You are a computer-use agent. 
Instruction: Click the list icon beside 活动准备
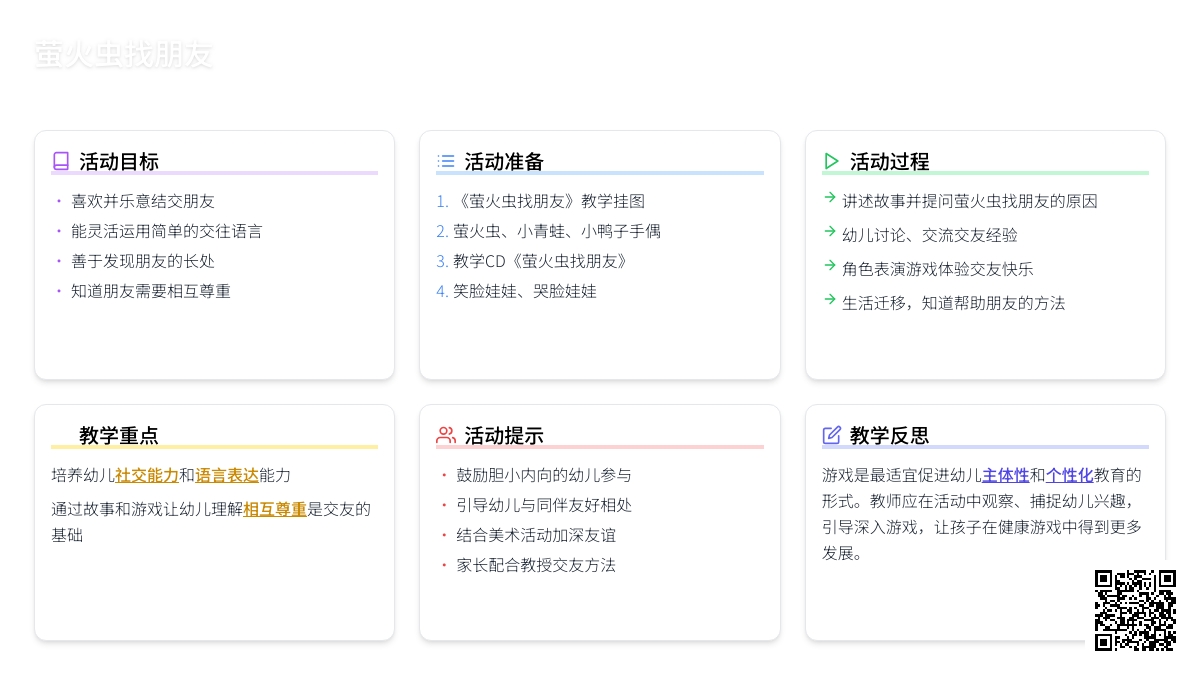(446, 161)
